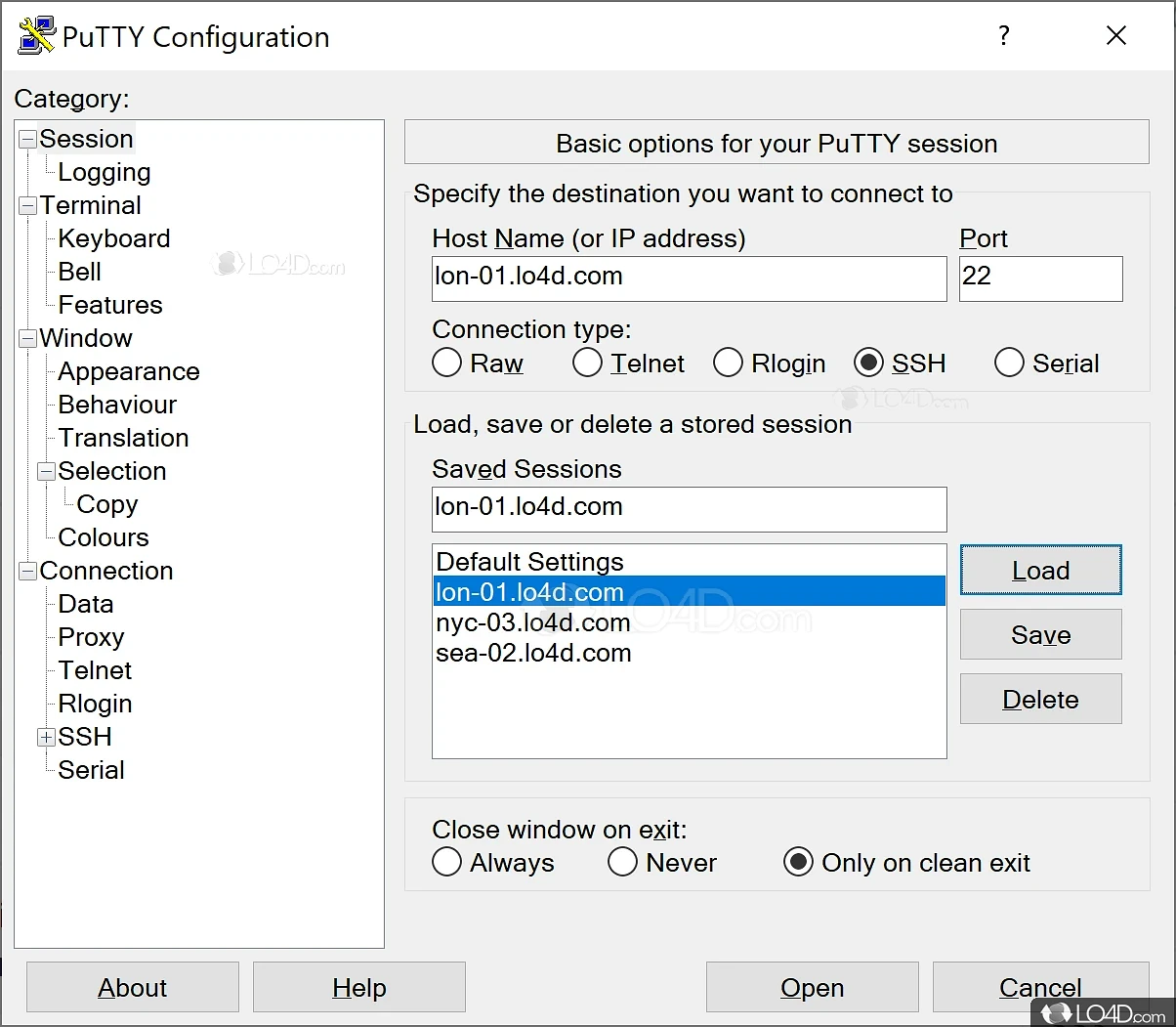Image resolution: width=1176 pixels, height=1027 pixels.
Task: Go to the Colours settings panel
Action: [103, 537]
